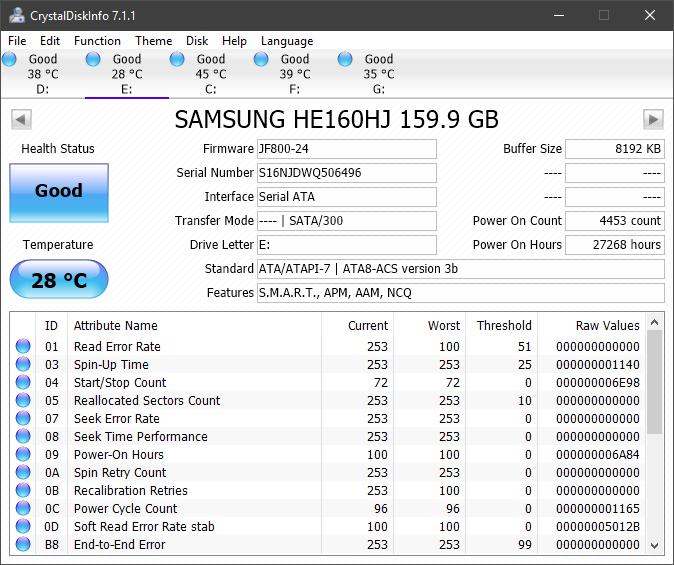Click raw value 000000006E98
The height and width of the screenshot is (565, 674).
pos(597,382)
